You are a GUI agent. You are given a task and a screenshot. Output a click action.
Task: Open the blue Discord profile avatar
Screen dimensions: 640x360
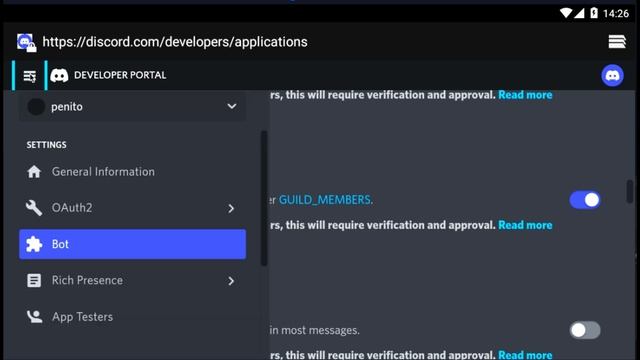click(612, 76)
